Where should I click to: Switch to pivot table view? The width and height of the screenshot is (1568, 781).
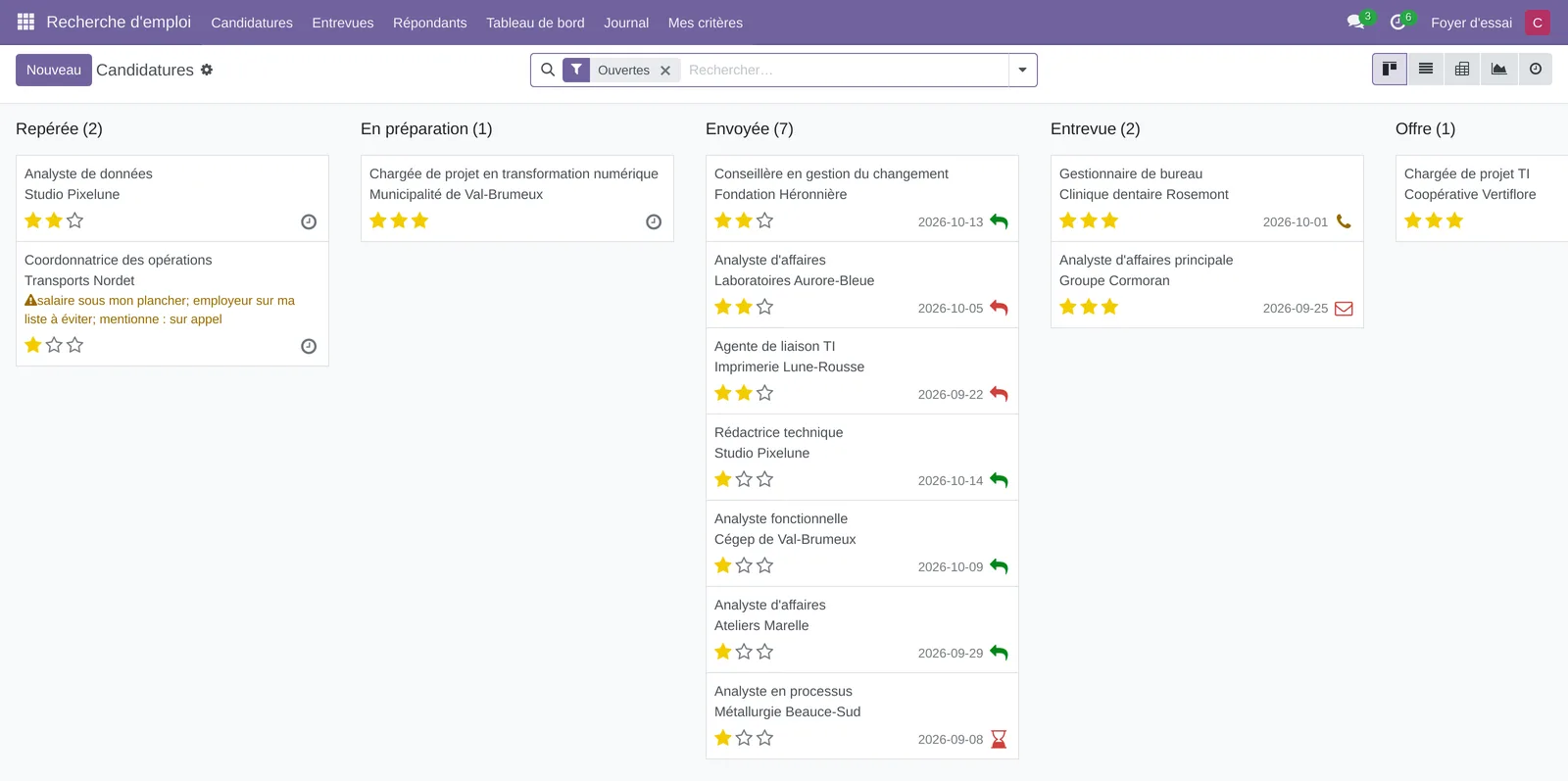click(1462, 69)
